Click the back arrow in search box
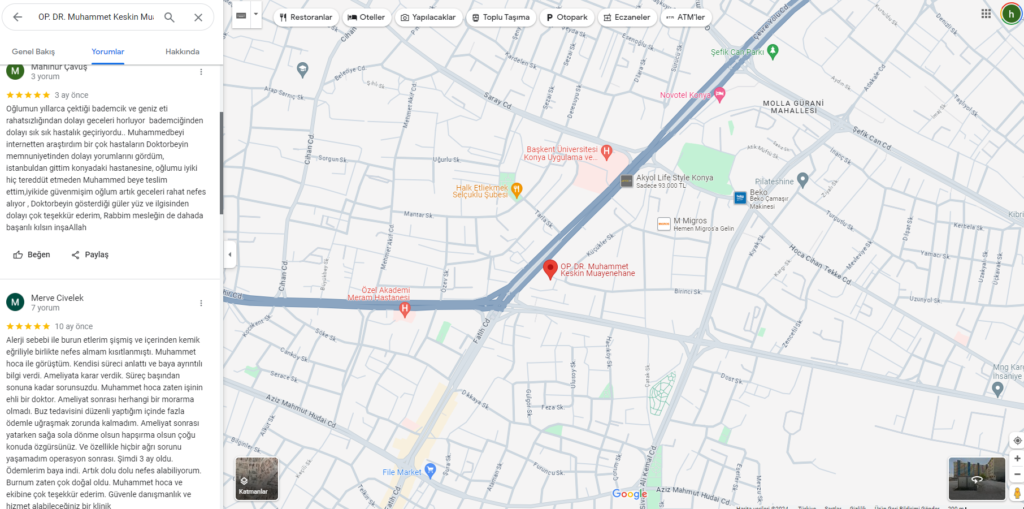The height and width of the screenshot is (509, 1024). click(x=18, y=17)
